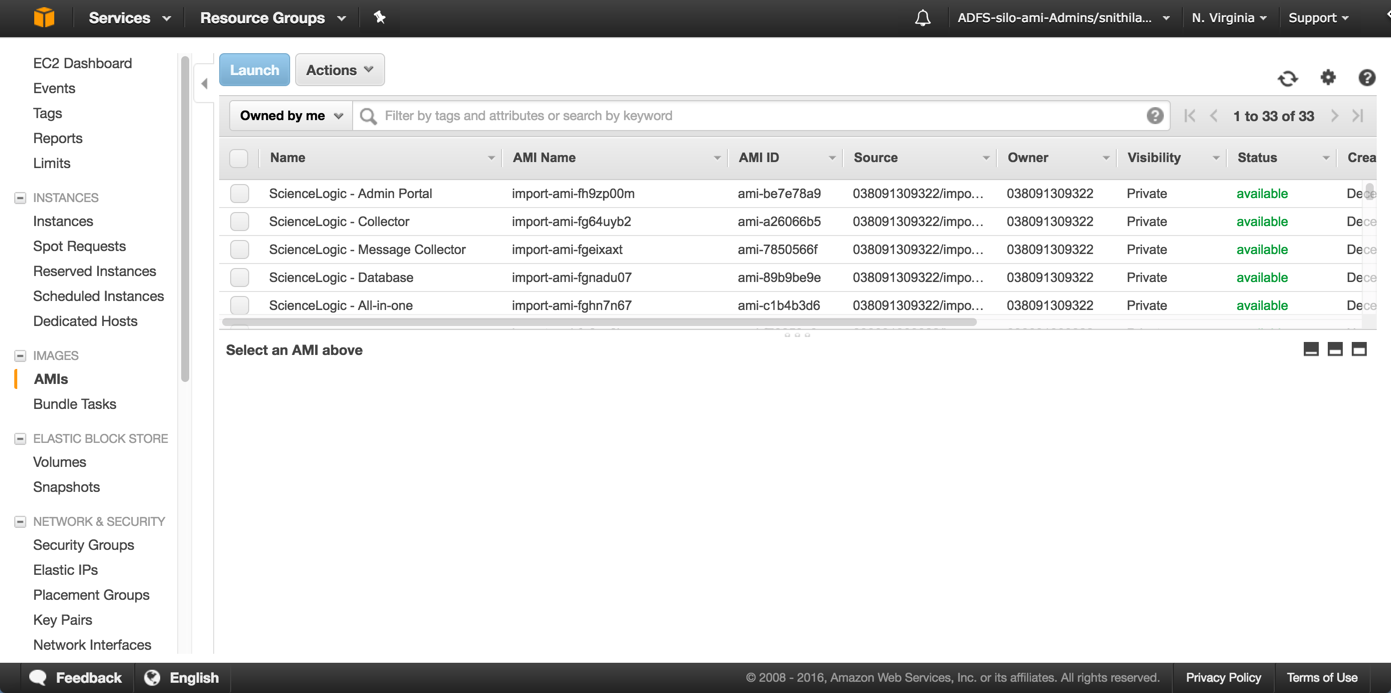Click the Feedback speech bubble icon
1391x695 pixels.
(x=38, y=677)
